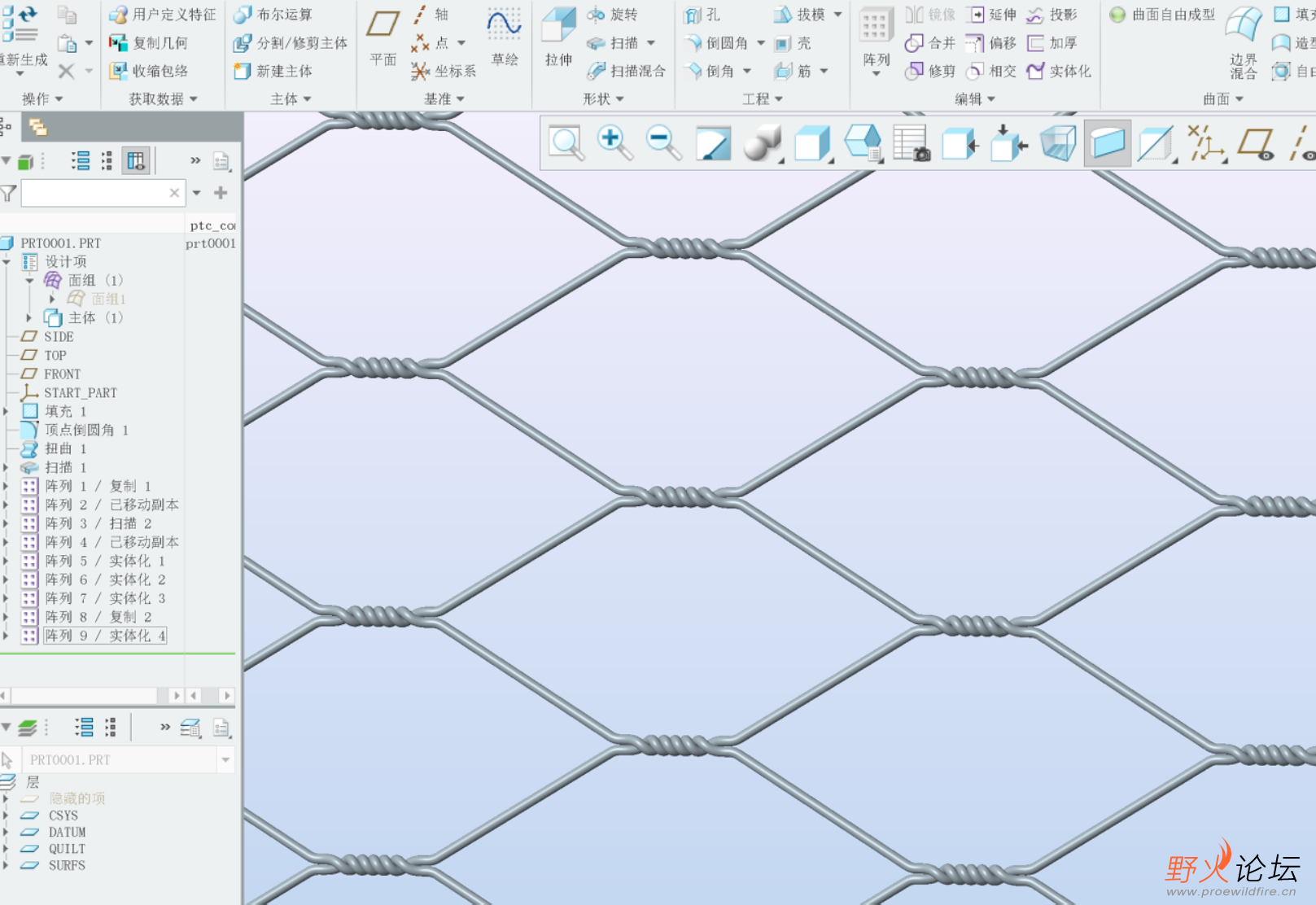Click the Zoom In magnifier icon
Screen dimensions: 1316x905
point(614,143)
